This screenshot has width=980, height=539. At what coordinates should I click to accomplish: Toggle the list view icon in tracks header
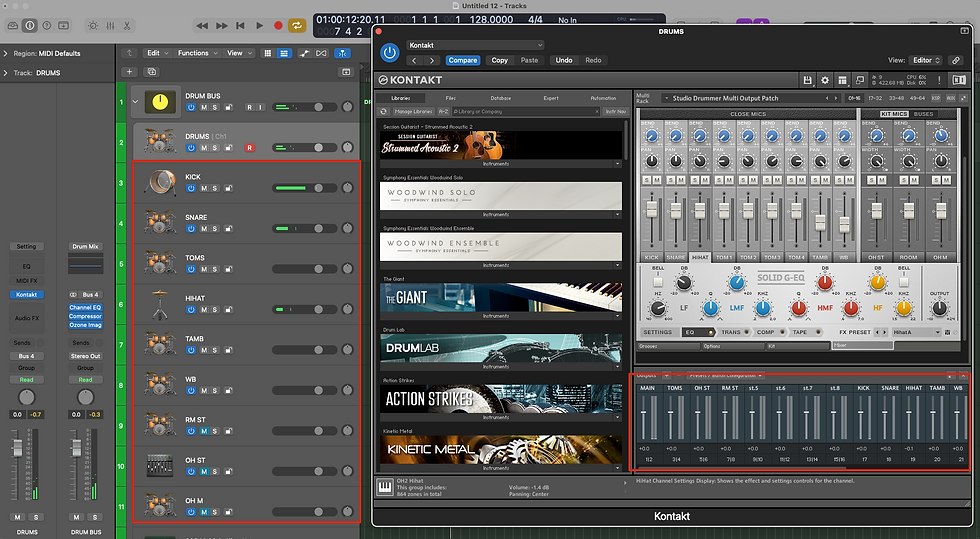tap(284, 53)
